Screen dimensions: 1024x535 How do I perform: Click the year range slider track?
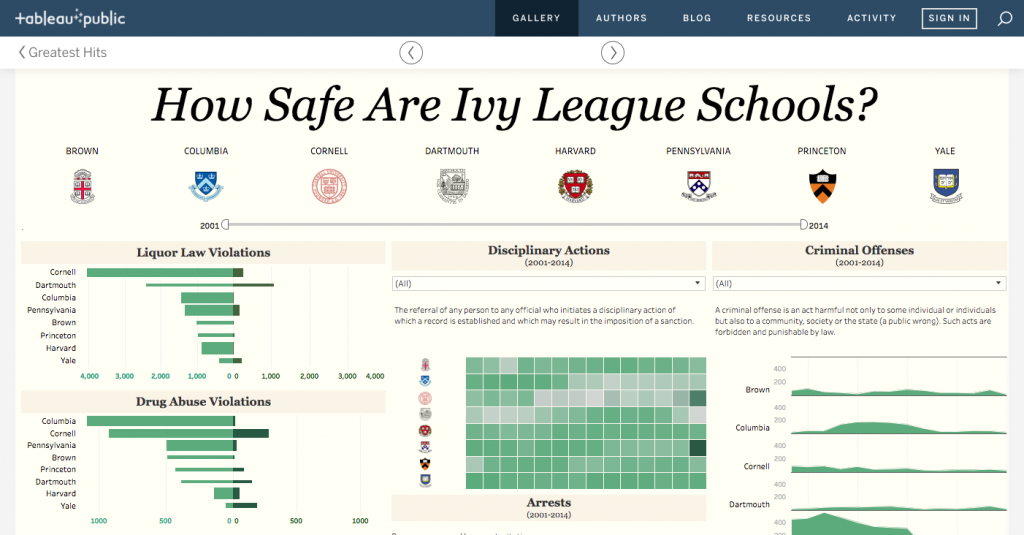pos(514,225)
